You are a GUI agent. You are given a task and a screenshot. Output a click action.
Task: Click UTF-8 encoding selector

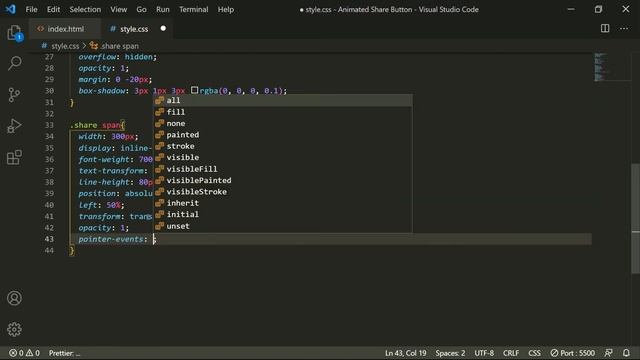[x=484, y=353]
